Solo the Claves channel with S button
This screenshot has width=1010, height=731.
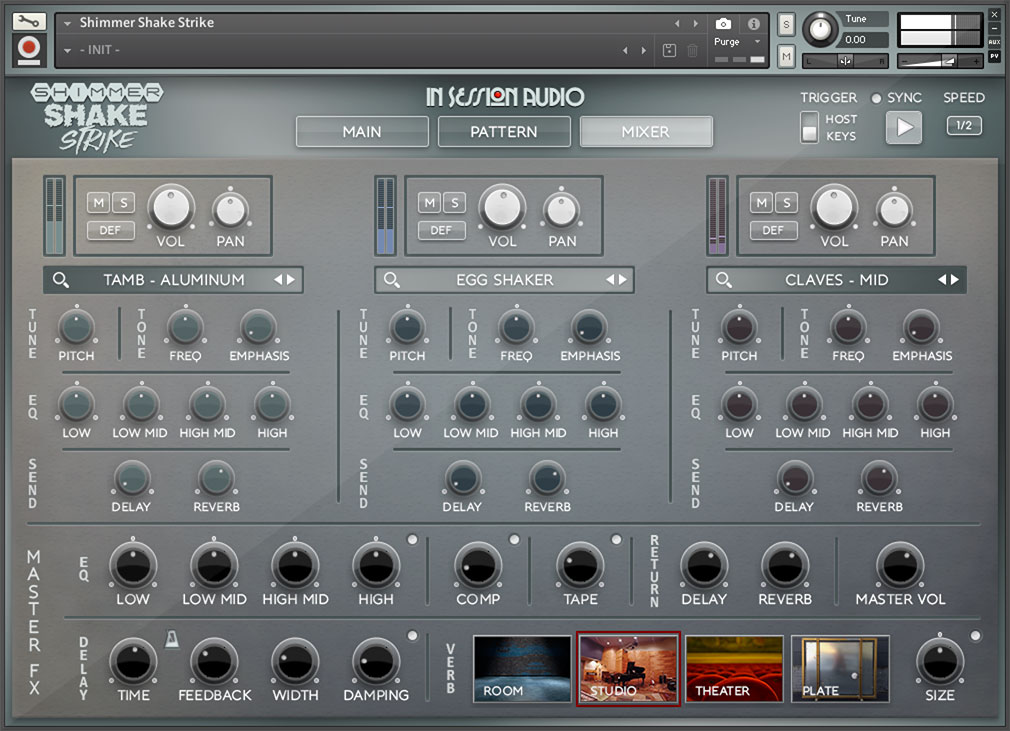786,202
